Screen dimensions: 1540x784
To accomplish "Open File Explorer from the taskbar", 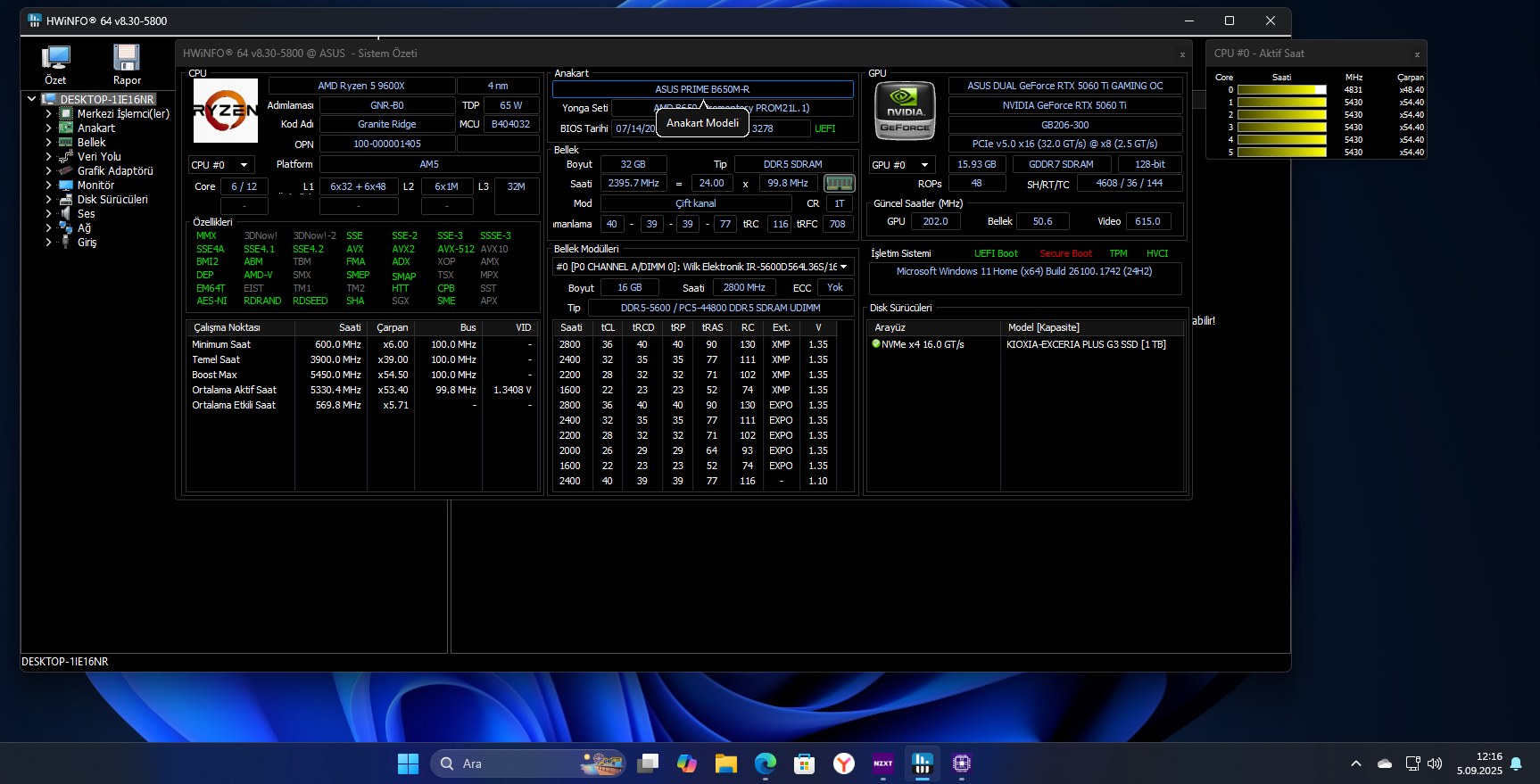I will [726, 763].
